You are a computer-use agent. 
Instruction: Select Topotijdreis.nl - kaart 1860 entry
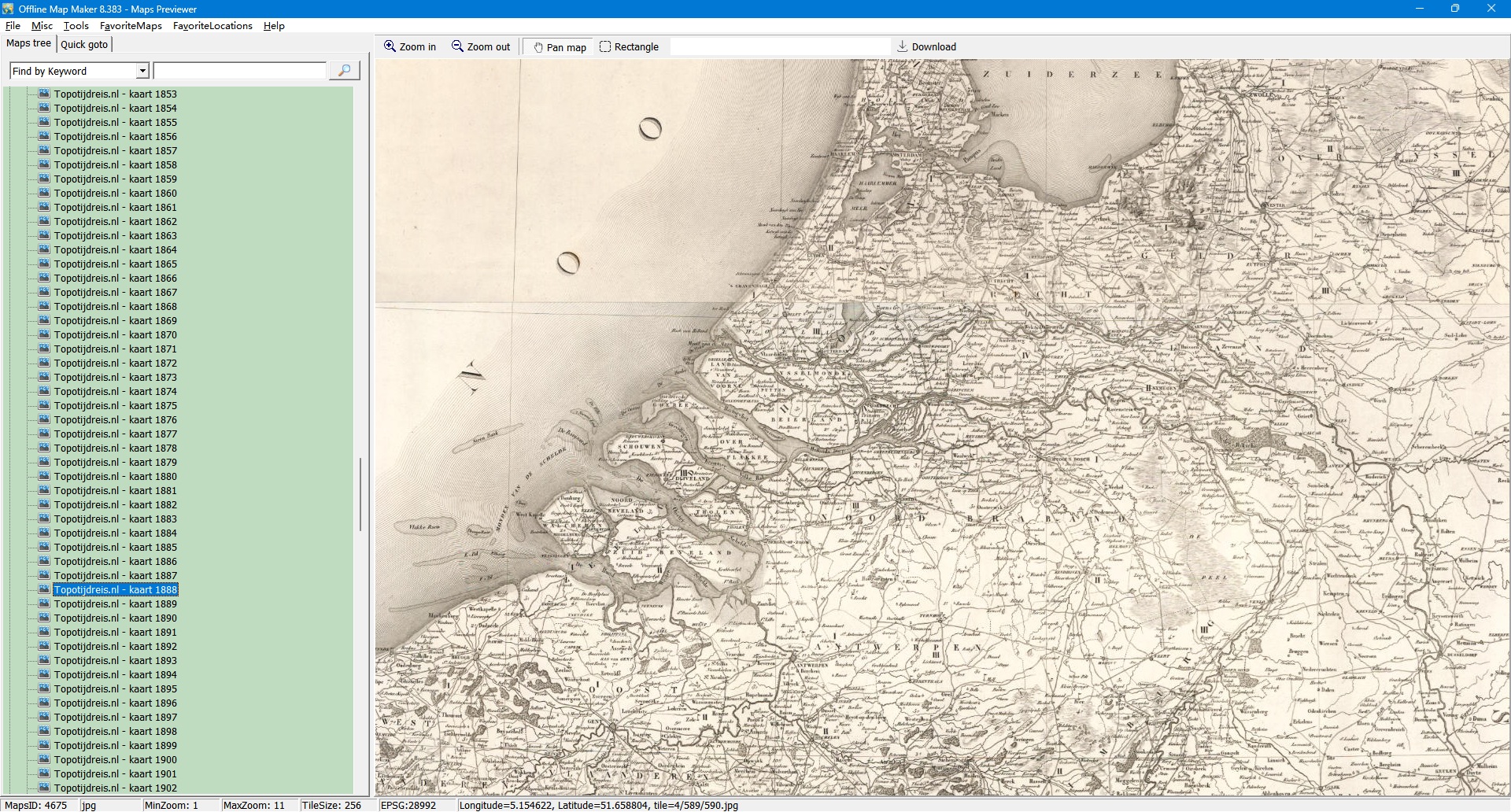pos(116,193)
